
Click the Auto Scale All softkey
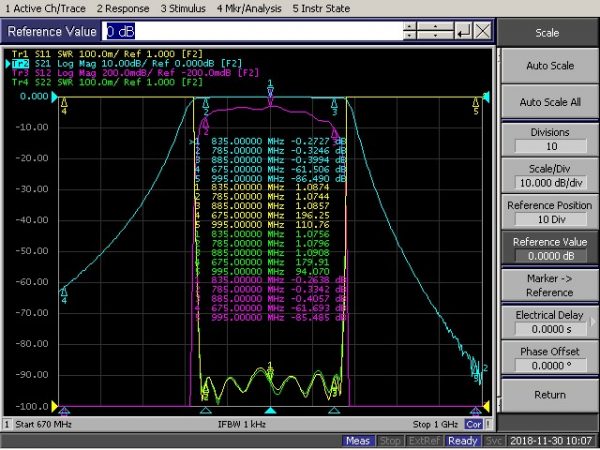tap(550, 102)
